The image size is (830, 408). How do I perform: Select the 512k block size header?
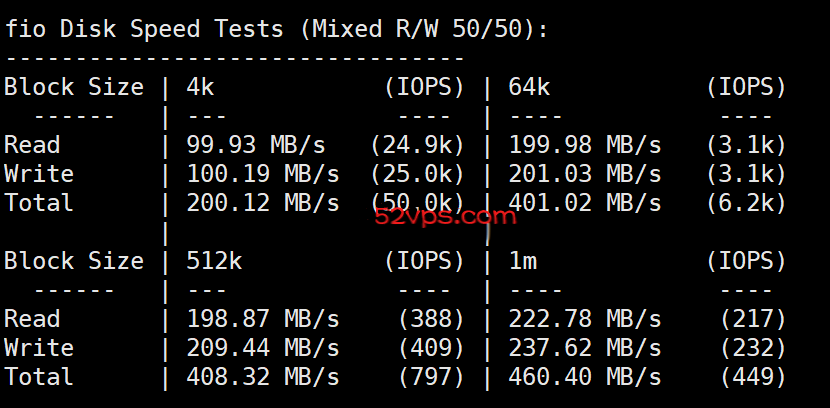click(x=214, y=261)
